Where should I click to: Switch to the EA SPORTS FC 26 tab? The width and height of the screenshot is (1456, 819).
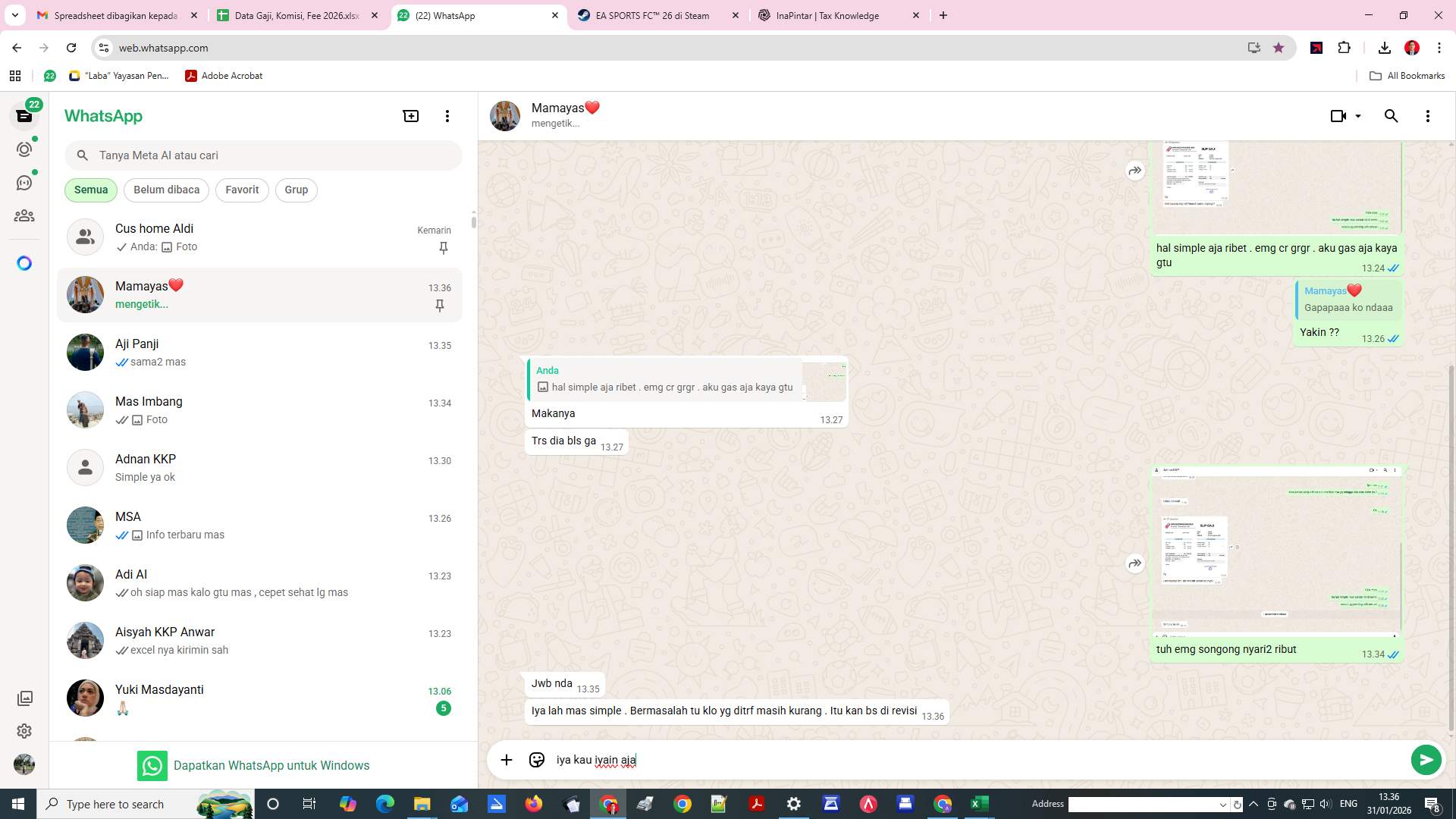pyautogui.click(x=651, y=15)
